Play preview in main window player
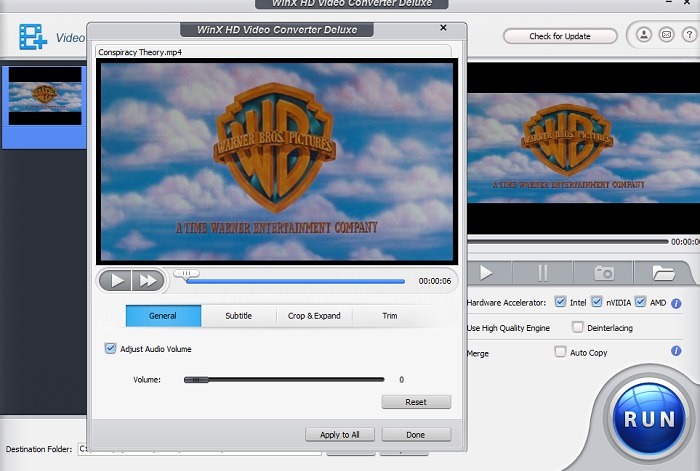Image resolution: width=700 pixels, height=471 pixels. click(x=486, y=272)
